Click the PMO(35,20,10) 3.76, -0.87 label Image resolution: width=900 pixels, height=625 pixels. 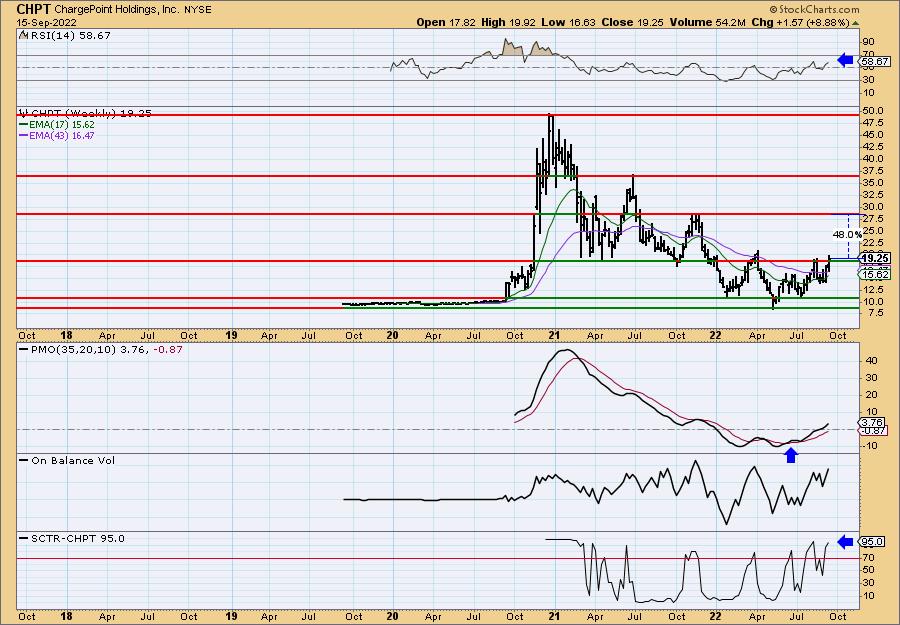(107, 350)
